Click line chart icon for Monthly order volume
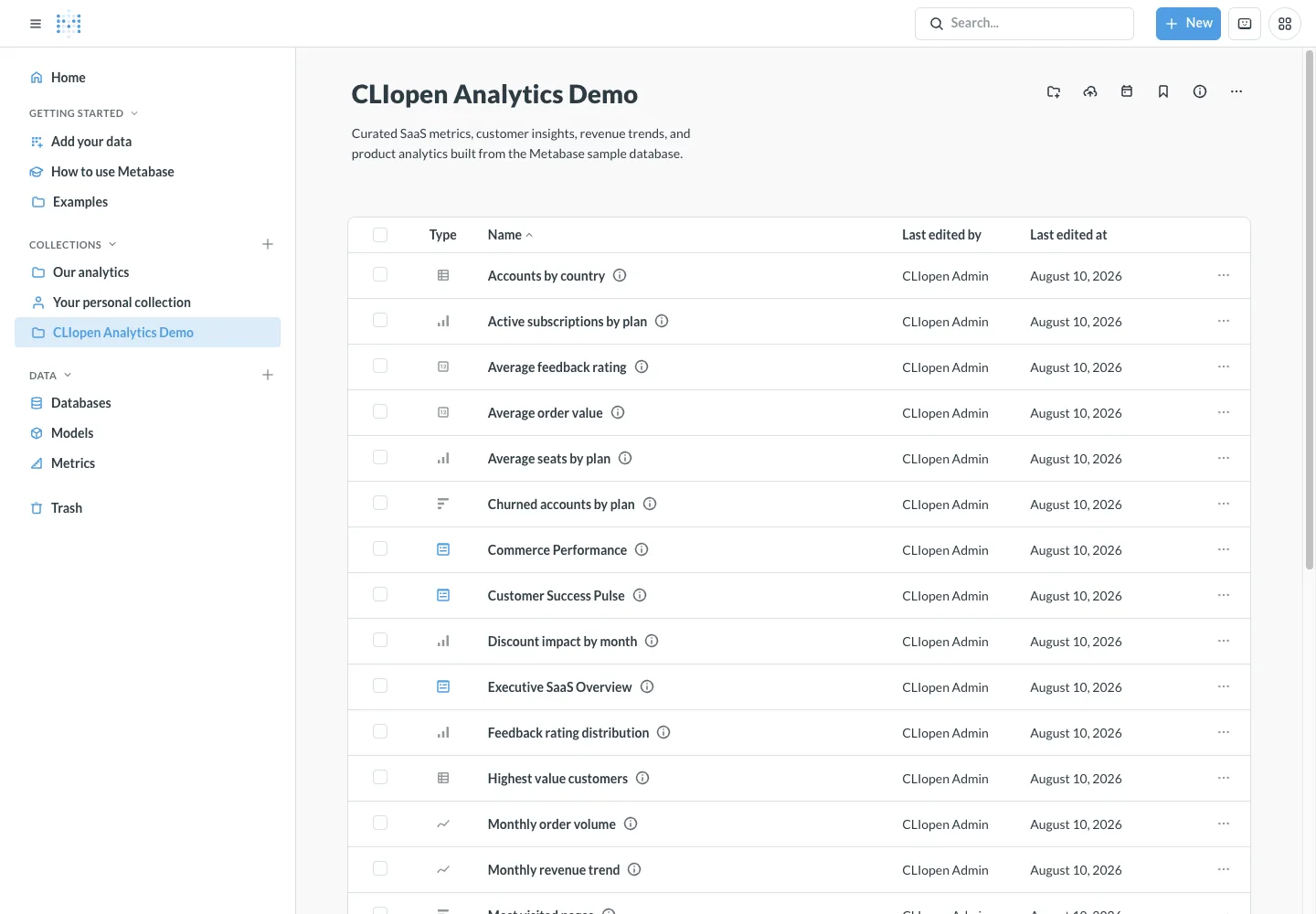The height and width of the screenshot is (914, 1316). pos(443,824)
